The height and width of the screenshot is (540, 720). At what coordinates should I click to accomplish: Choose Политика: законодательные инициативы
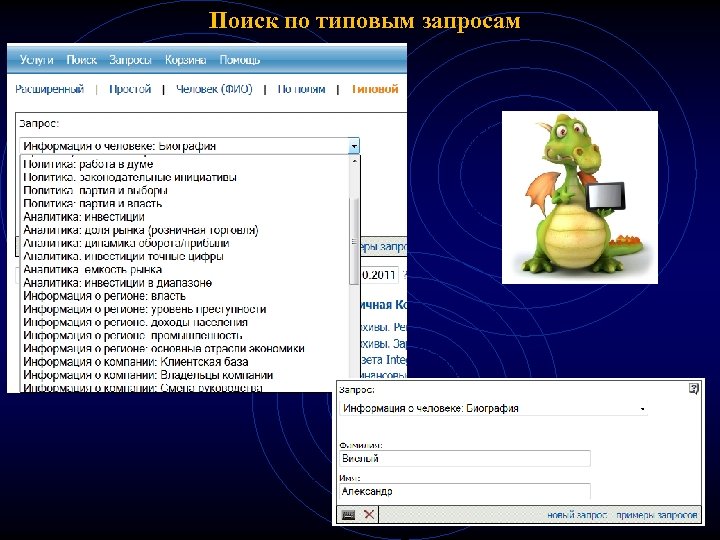(x=130, y=177)
